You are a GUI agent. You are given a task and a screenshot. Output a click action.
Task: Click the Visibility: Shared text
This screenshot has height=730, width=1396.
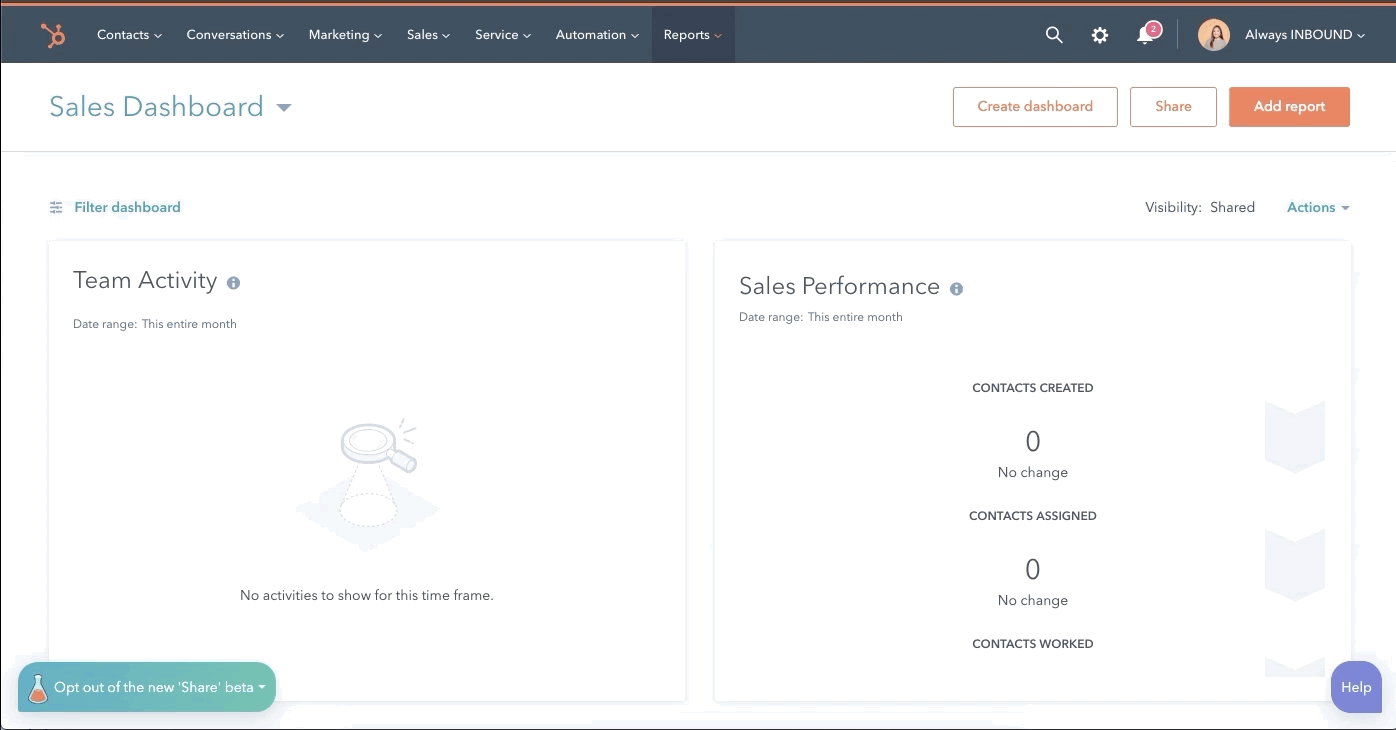[x=1200, y=208]
